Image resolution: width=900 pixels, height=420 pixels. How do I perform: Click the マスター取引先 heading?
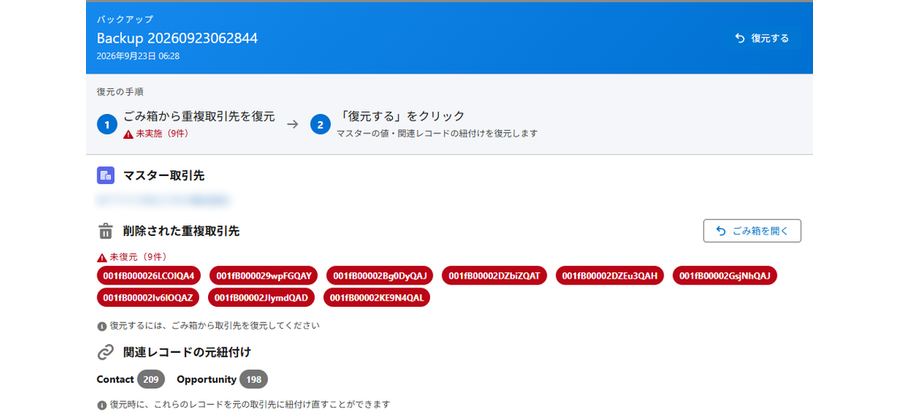[x=164, y=176]
